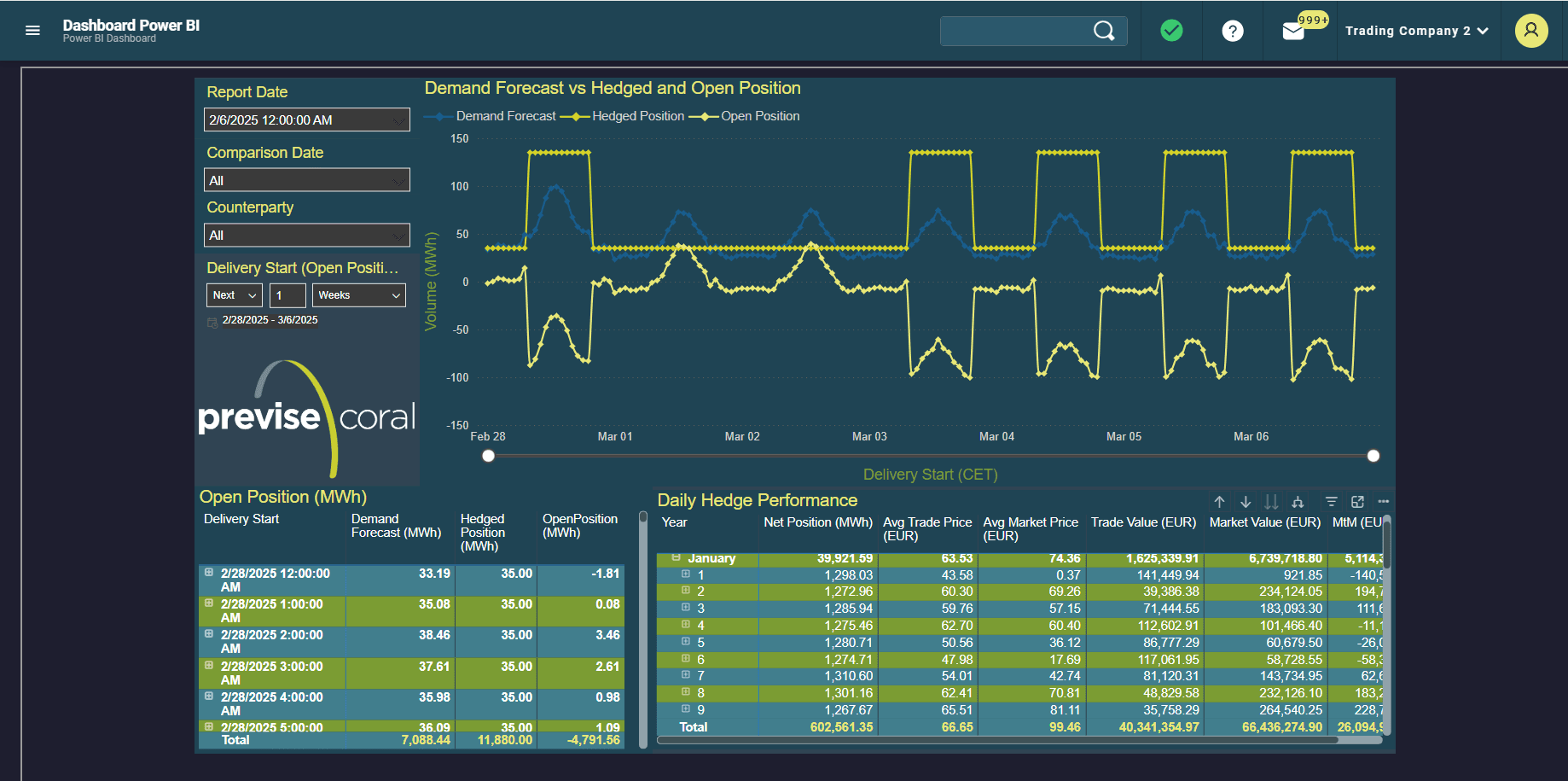The image size is (1568, 781).
Task: Open the More options menu on the table
Action: pos(1383,502)
